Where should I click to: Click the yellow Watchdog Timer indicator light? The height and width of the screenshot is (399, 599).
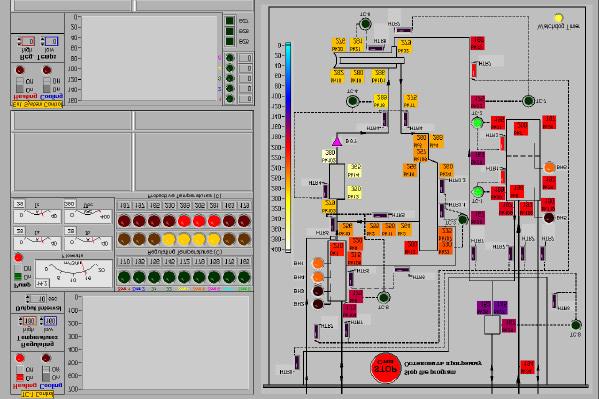click(558, 18)
